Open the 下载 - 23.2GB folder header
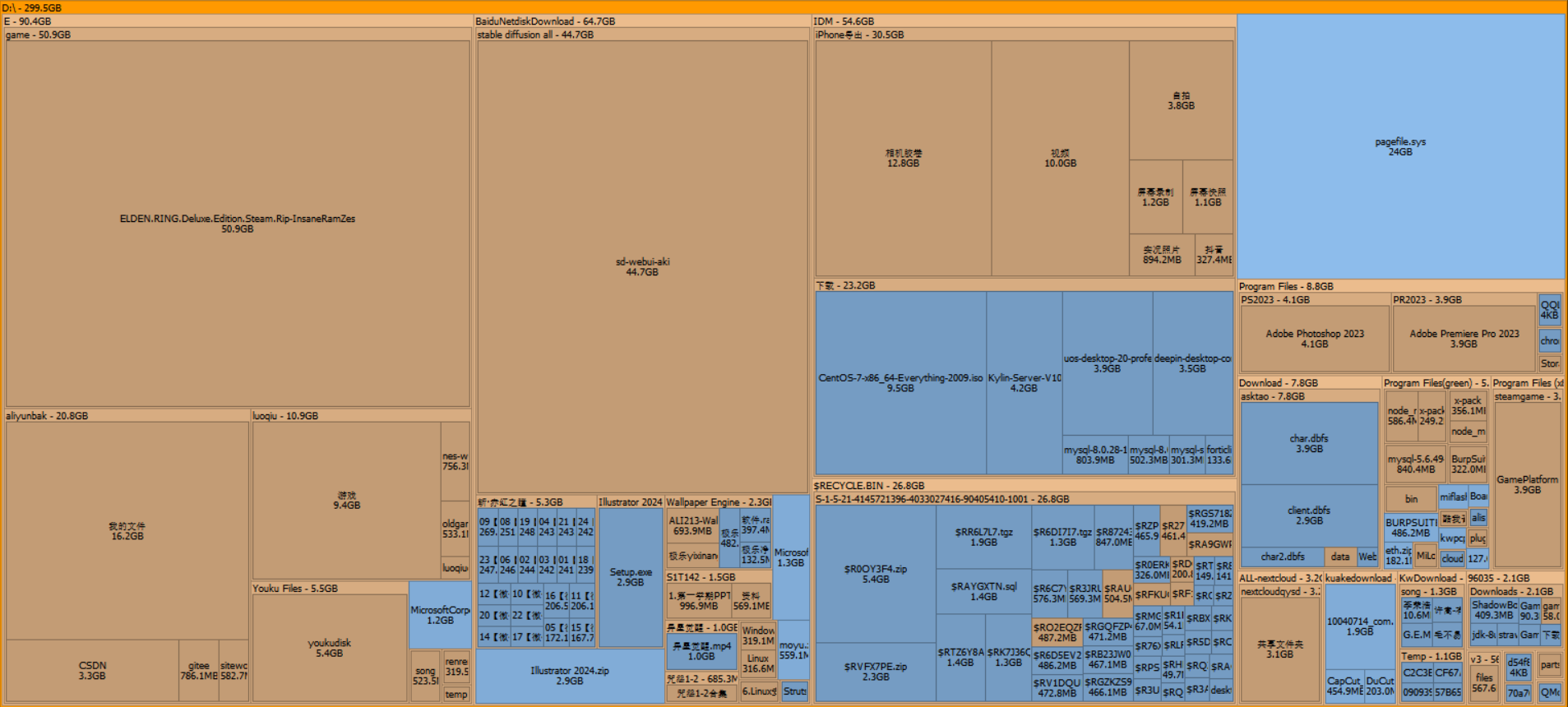1568x707 pixels. point(1024,285)
